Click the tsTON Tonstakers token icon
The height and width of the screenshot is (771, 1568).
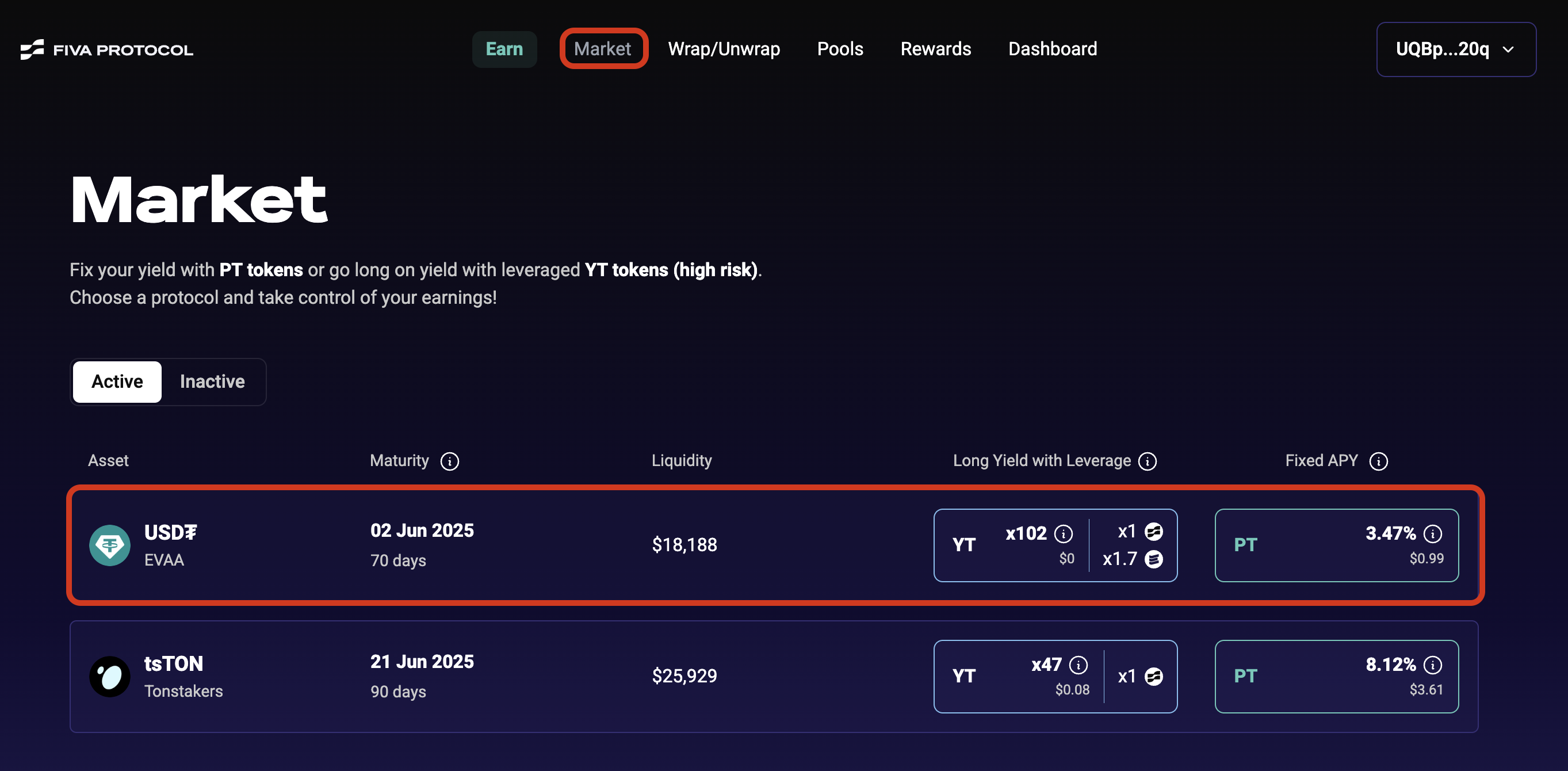tap(109, 676)
